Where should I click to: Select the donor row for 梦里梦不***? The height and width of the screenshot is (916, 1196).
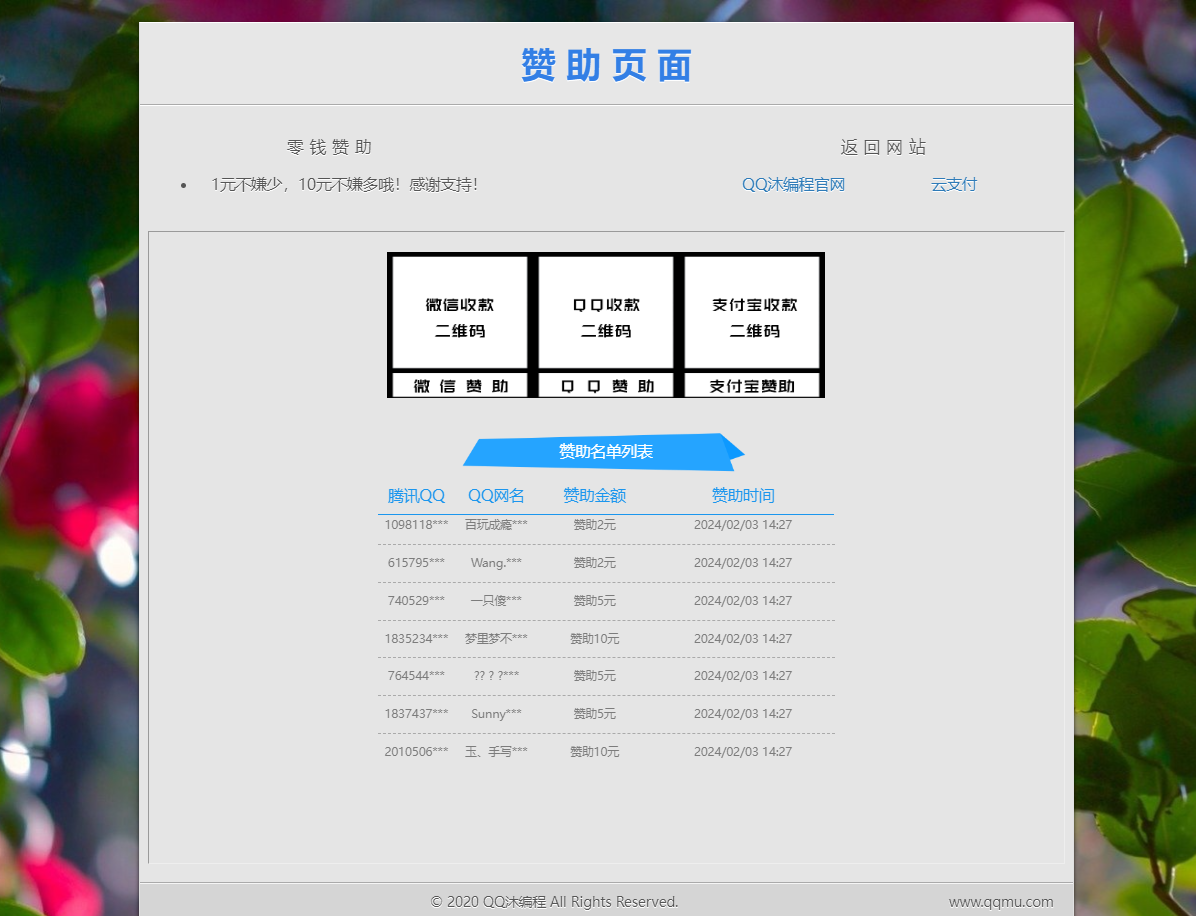(x=606, y=638)
